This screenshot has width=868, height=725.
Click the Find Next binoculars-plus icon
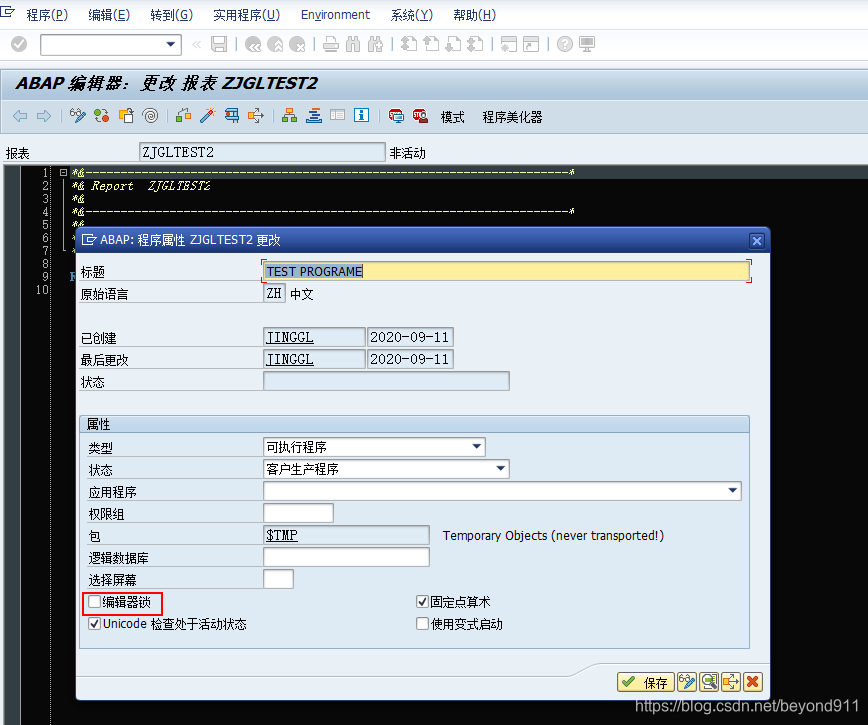pyautogui.click(x=375, y=44)
